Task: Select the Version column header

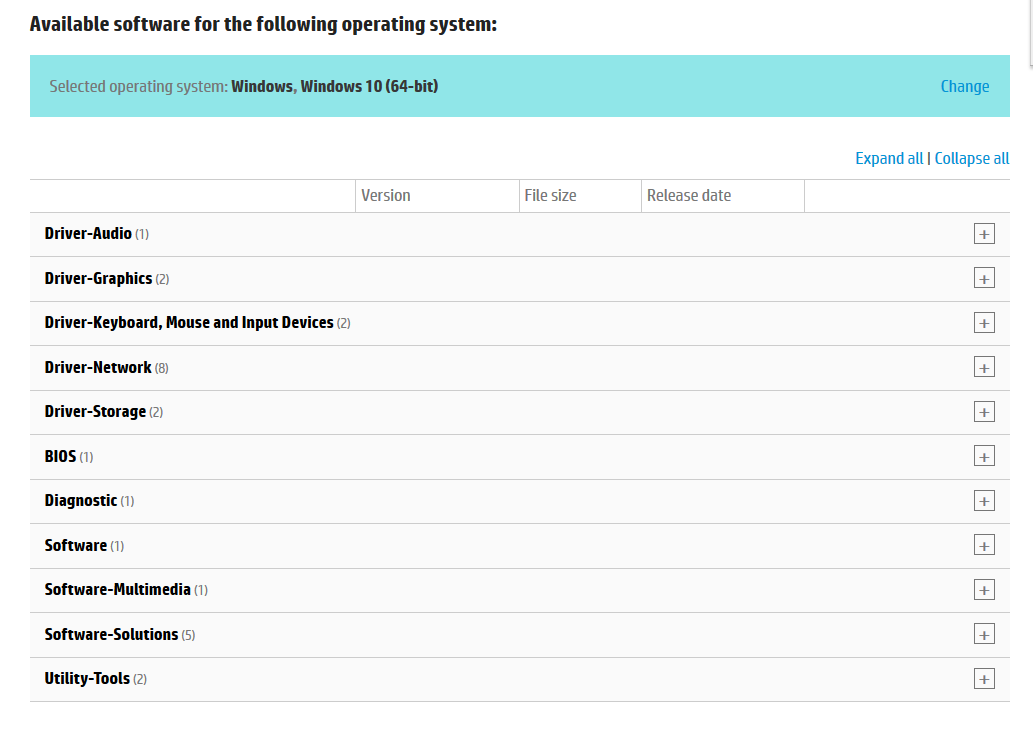Action: point(386,196)
